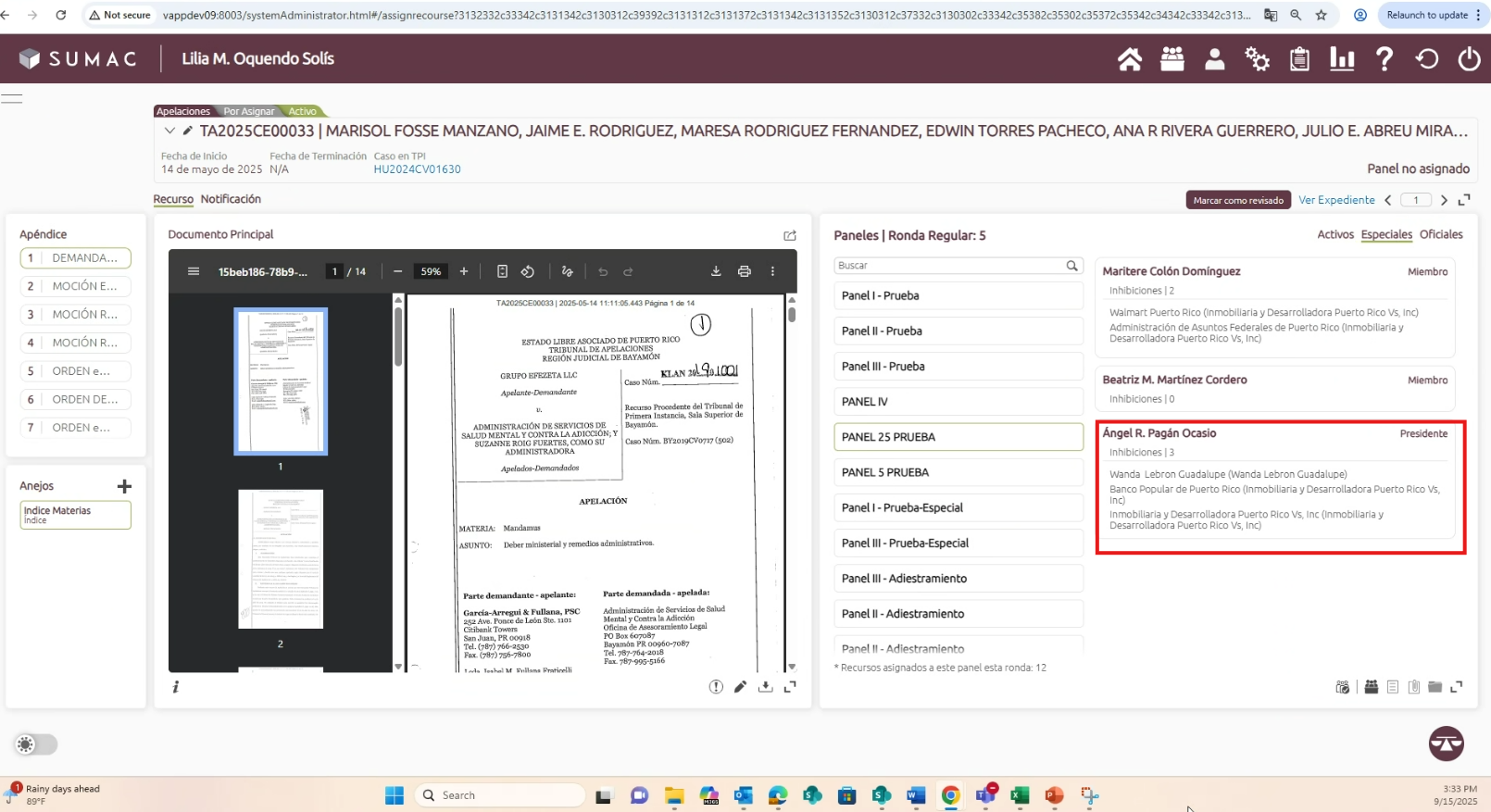Switch to the Notificación tab
The height and width of the screenshot is (812, 1491).
(x=231, y=199)
